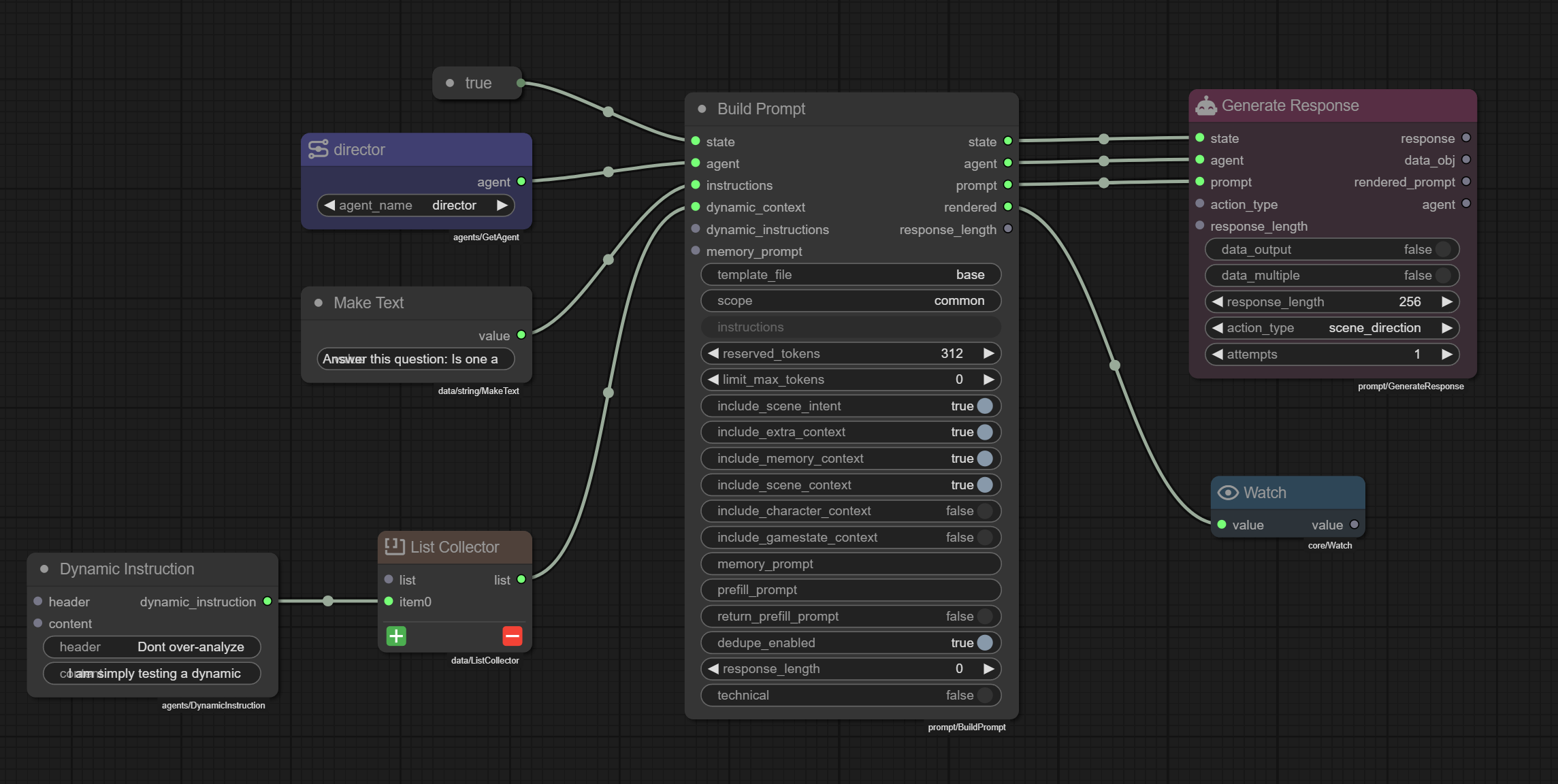Enable include_character_context toggle

[984, 511]
